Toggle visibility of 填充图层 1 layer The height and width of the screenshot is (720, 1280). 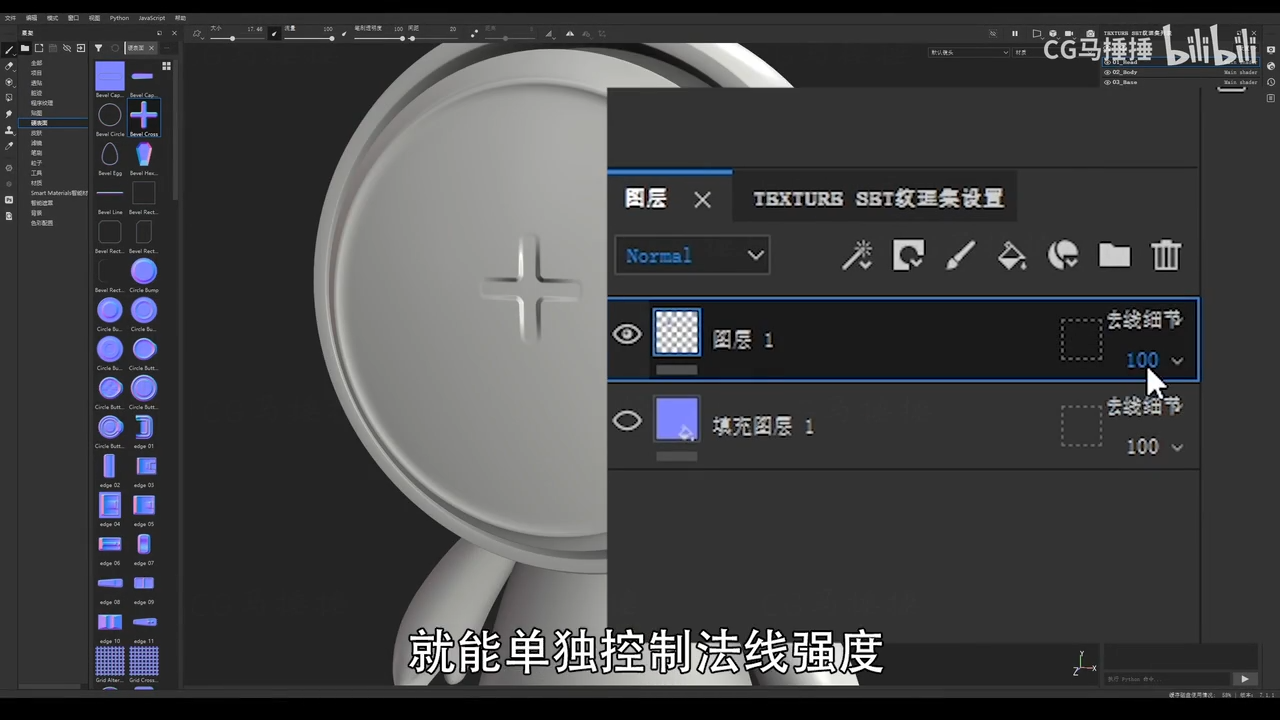(627, 421)
